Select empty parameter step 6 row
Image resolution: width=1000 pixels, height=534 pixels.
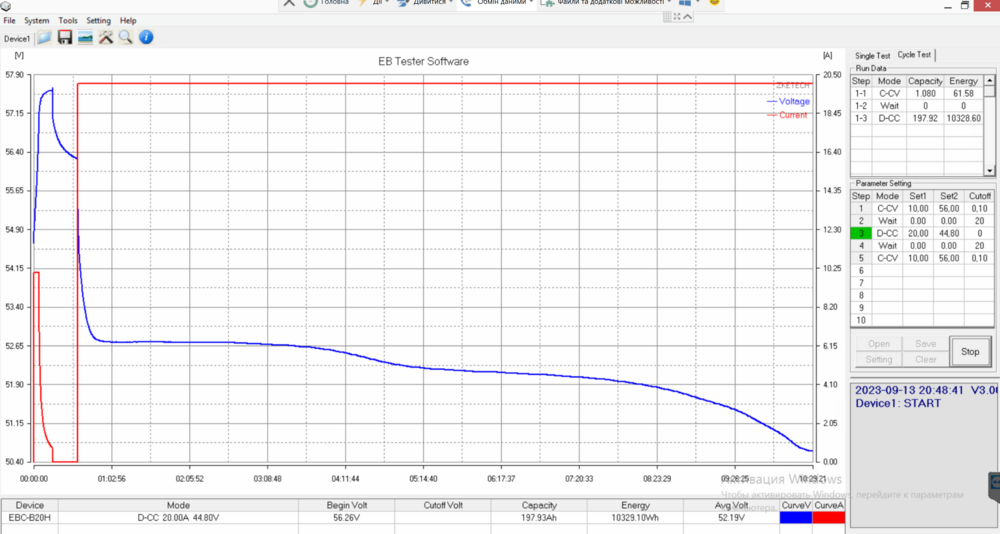pyautogui.click(x=922, y=271)
